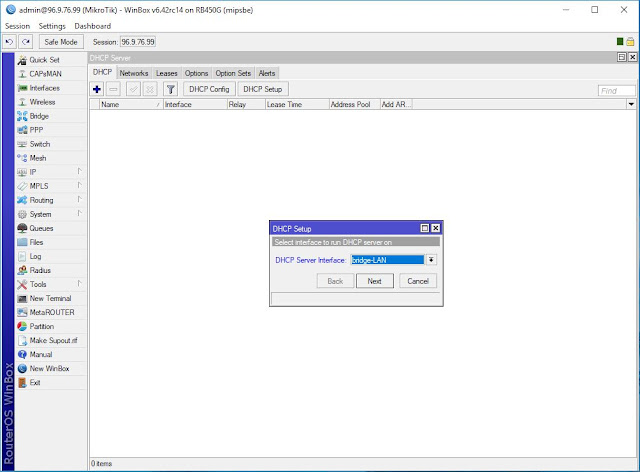This screenshot has height=472, width=640.
Task: Expand the MPLS submenu
Action: [x=80, y=185]
